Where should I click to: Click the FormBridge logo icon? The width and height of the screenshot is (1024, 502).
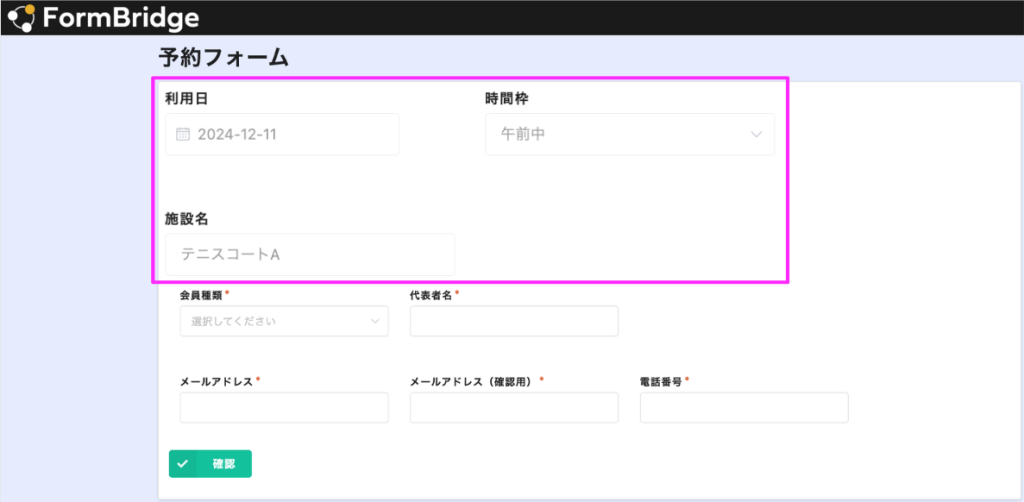coord(22,18)
